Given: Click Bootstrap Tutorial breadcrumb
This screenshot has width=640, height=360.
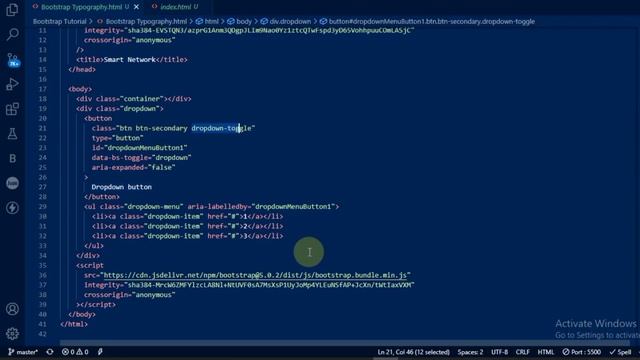Looking at the screenshot, I should tap(60, 21).
